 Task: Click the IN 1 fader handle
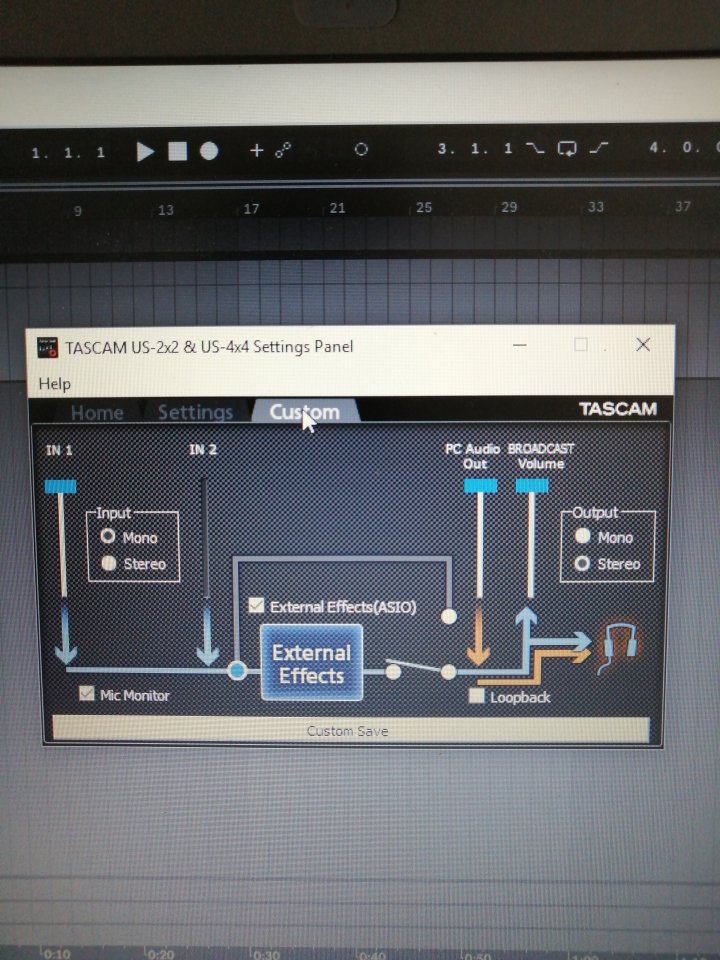[60, 486]
